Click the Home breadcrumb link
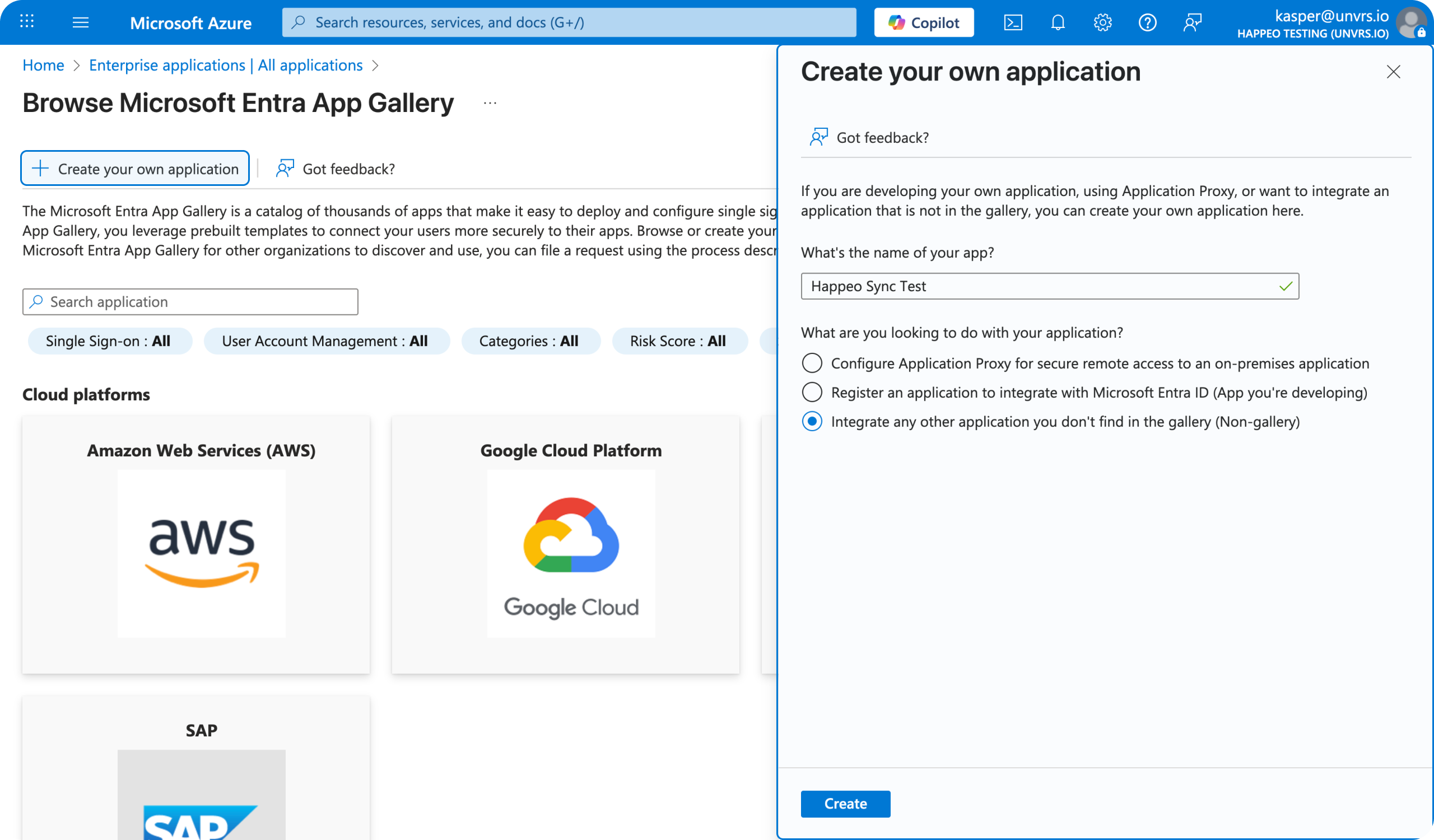The image size is (1434, 840). click(x=43, y=65)
